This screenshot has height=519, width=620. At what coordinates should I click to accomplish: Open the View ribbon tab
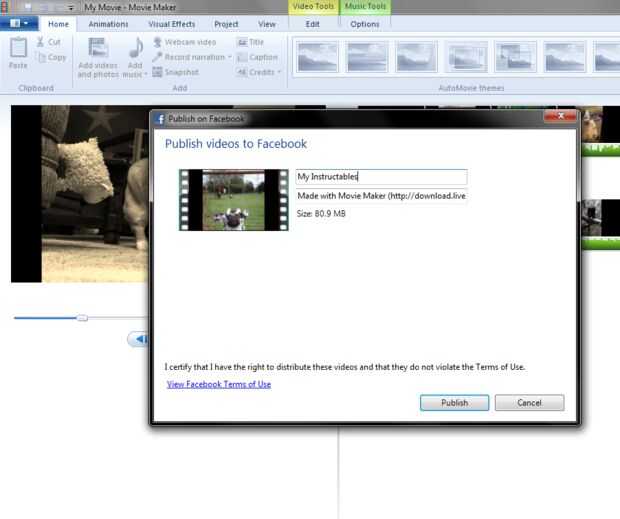(267, 24)
